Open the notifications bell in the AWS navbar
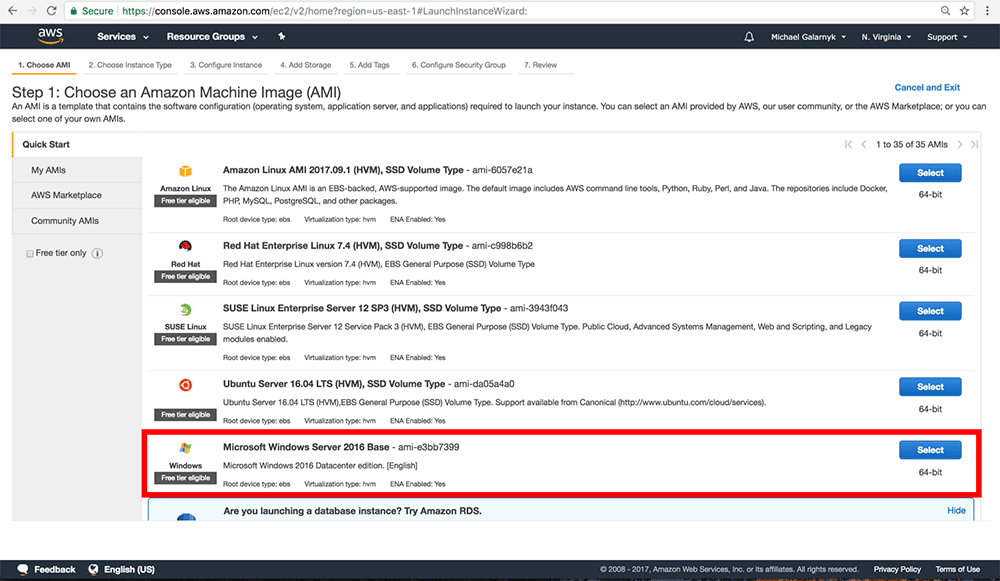 pyautogui.click(x=749, y=36)
